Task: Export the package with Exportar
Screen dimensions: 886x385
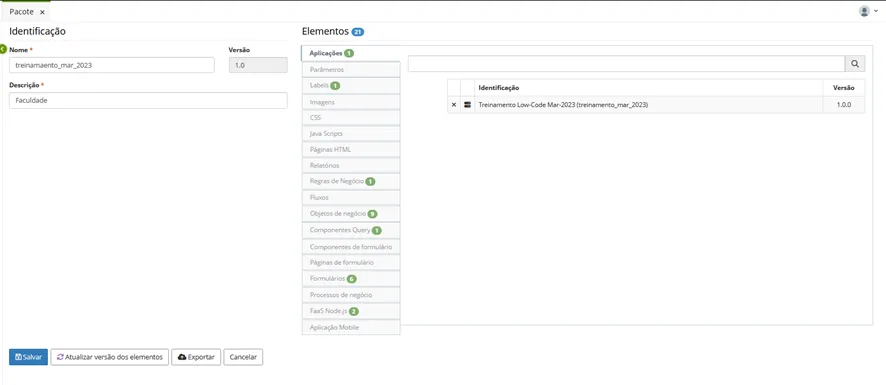Action: 196,357
